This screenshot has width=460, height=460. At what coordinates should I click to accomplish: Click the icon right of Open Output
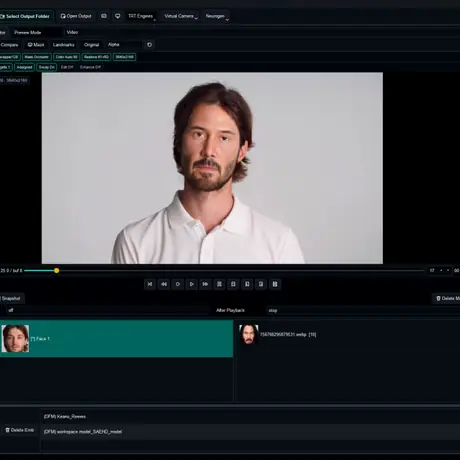[104, 16]
